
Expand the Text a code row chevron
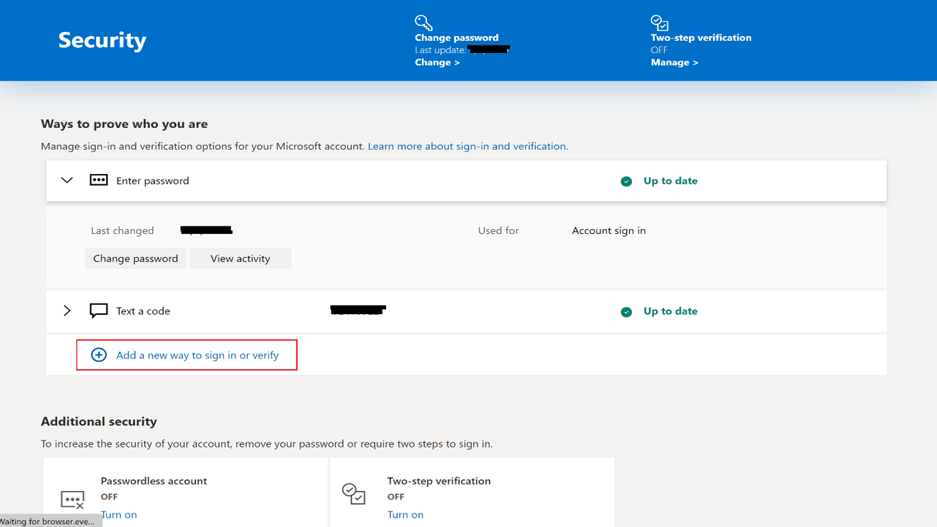click(x=67, y=311)
